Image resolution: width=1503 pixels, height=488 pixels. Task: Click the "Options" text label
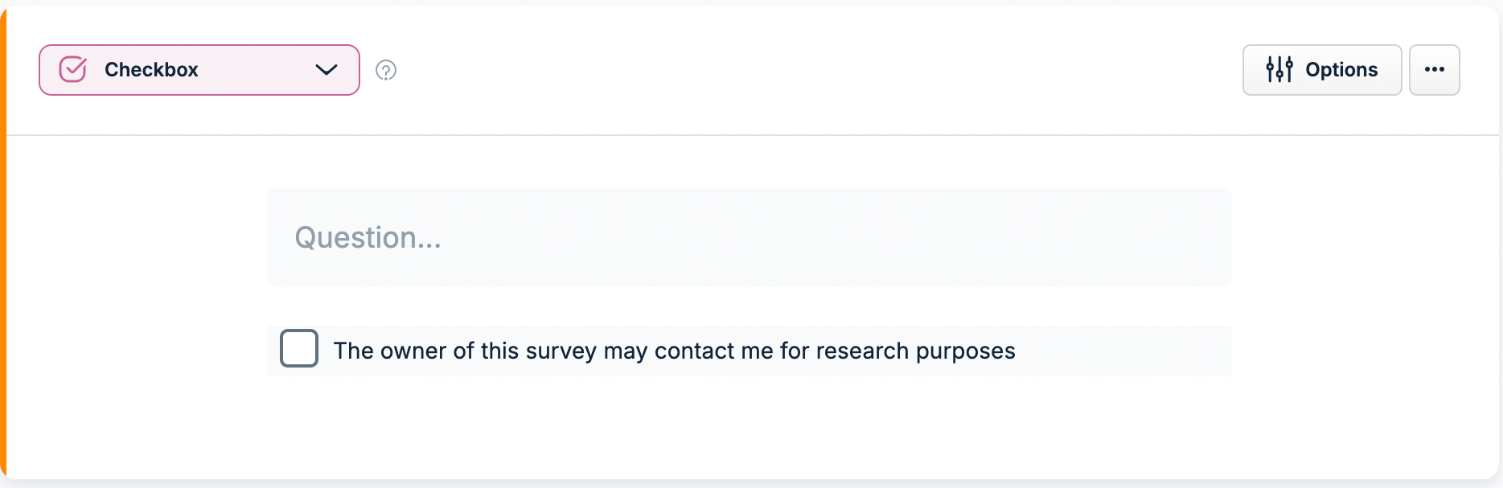point(1342,70)
